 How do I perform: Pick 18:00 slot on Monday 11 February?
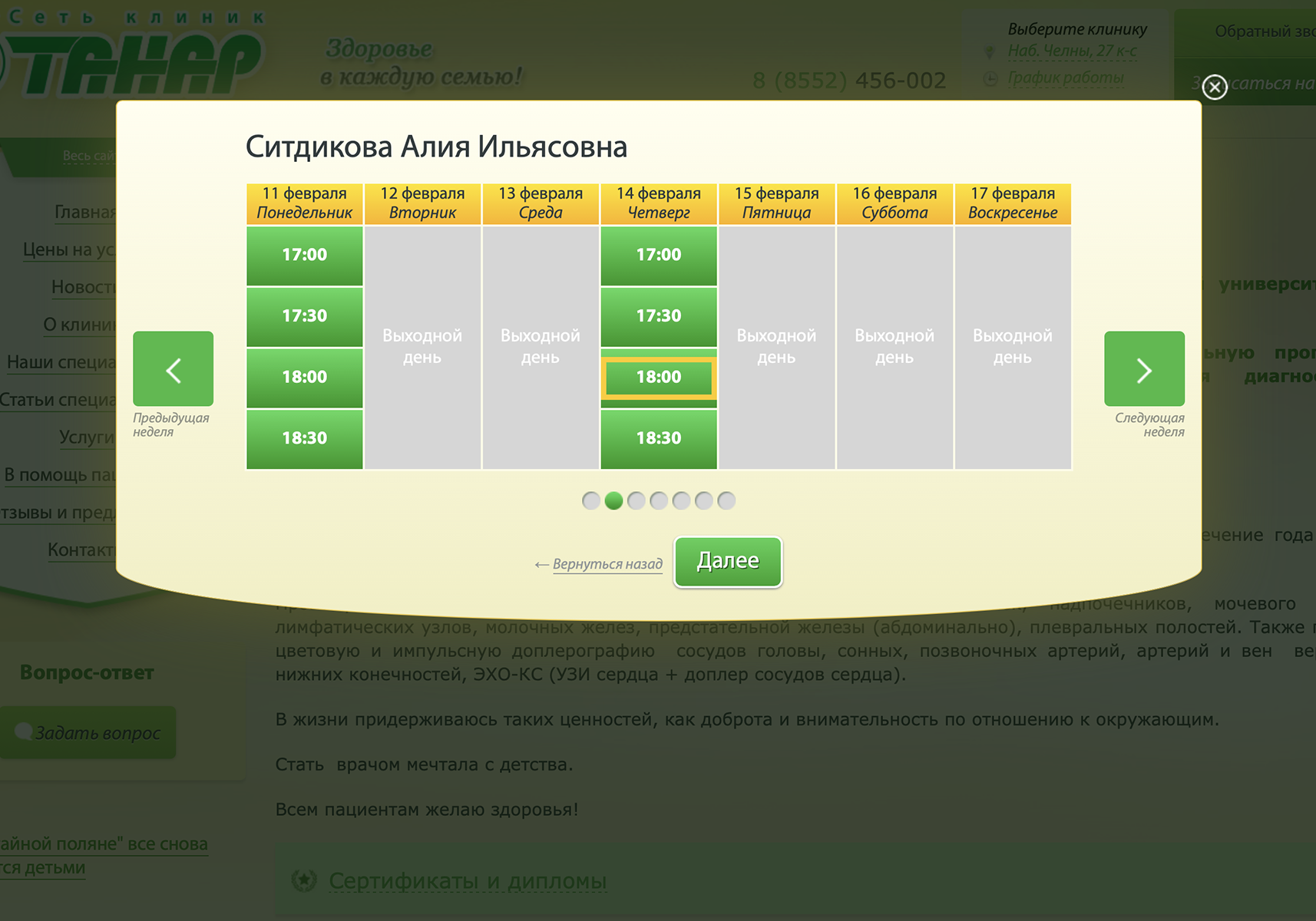[x=305, y=377]
